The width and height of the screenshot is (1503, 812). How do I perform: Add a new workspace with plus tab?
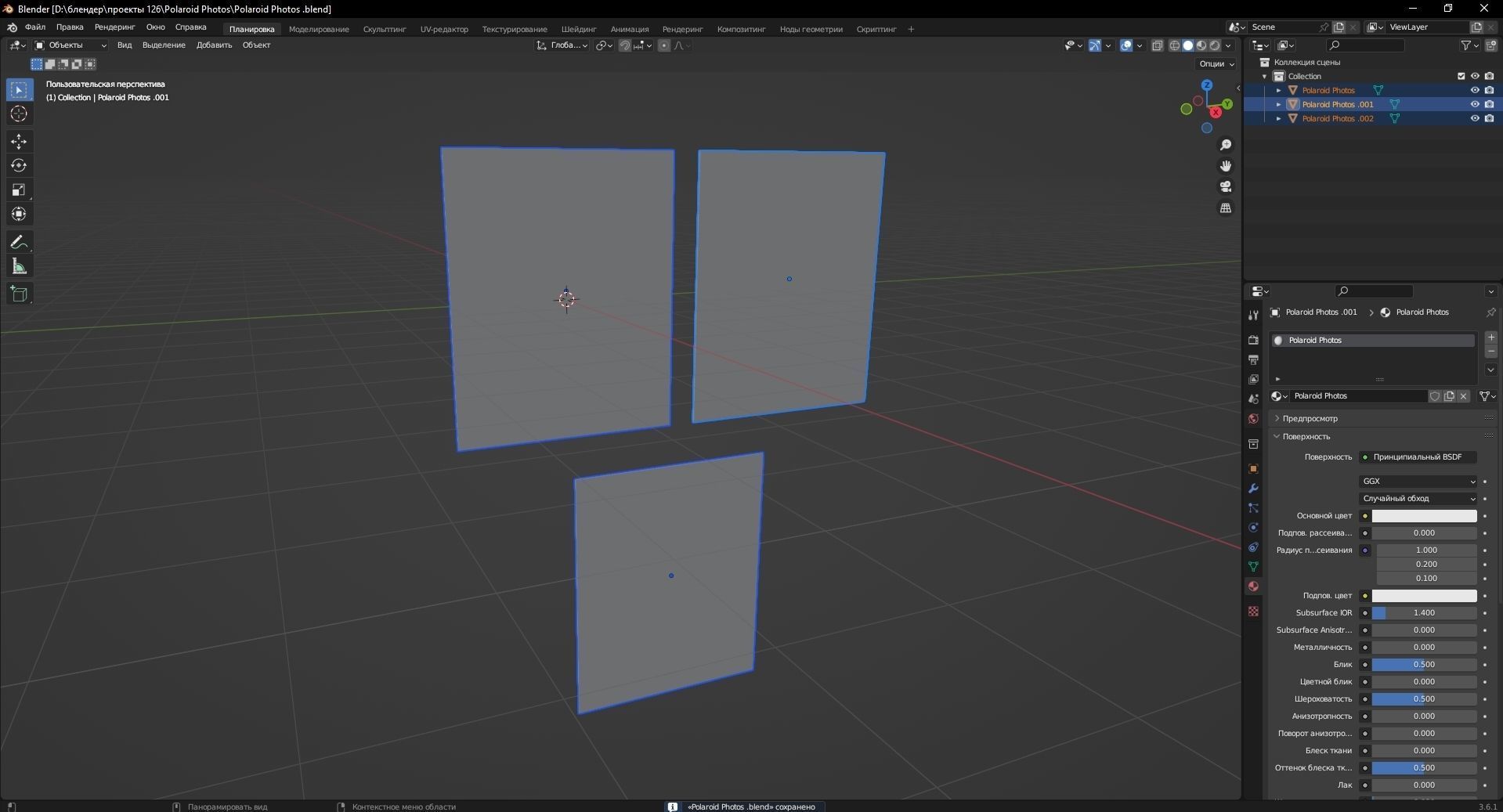911,29
